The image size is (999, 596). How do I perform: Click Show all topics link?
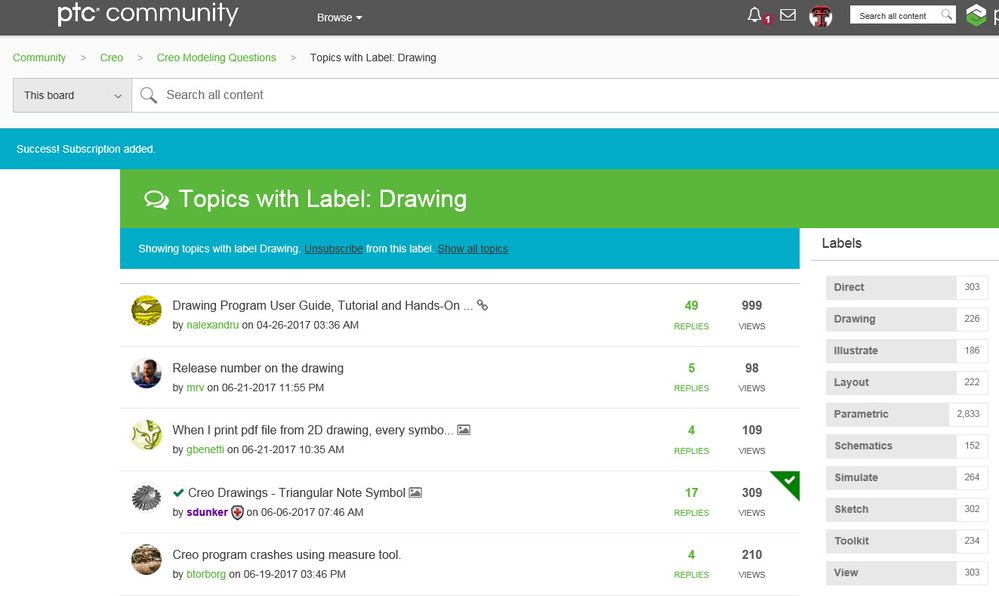point(473,249)
